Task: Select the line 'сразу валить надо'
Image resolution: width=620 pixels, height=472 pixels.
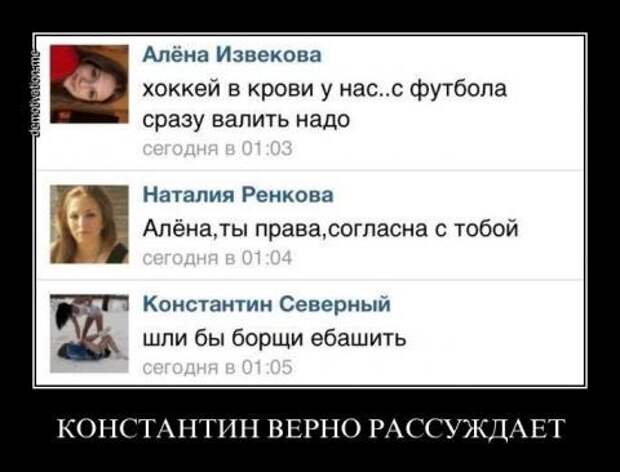Action: click(246, 119)
